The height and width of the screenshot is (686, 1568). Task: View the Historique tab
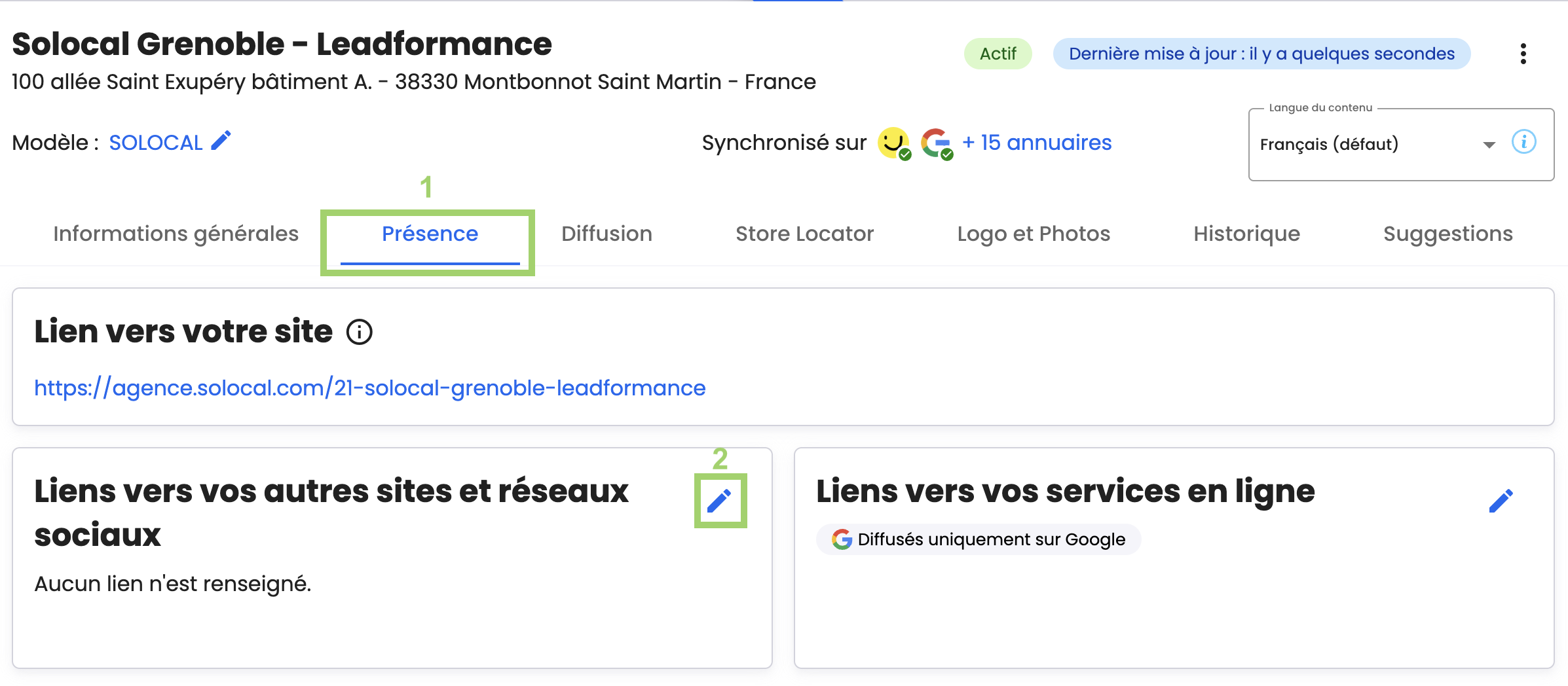[x=1246, y=234]
